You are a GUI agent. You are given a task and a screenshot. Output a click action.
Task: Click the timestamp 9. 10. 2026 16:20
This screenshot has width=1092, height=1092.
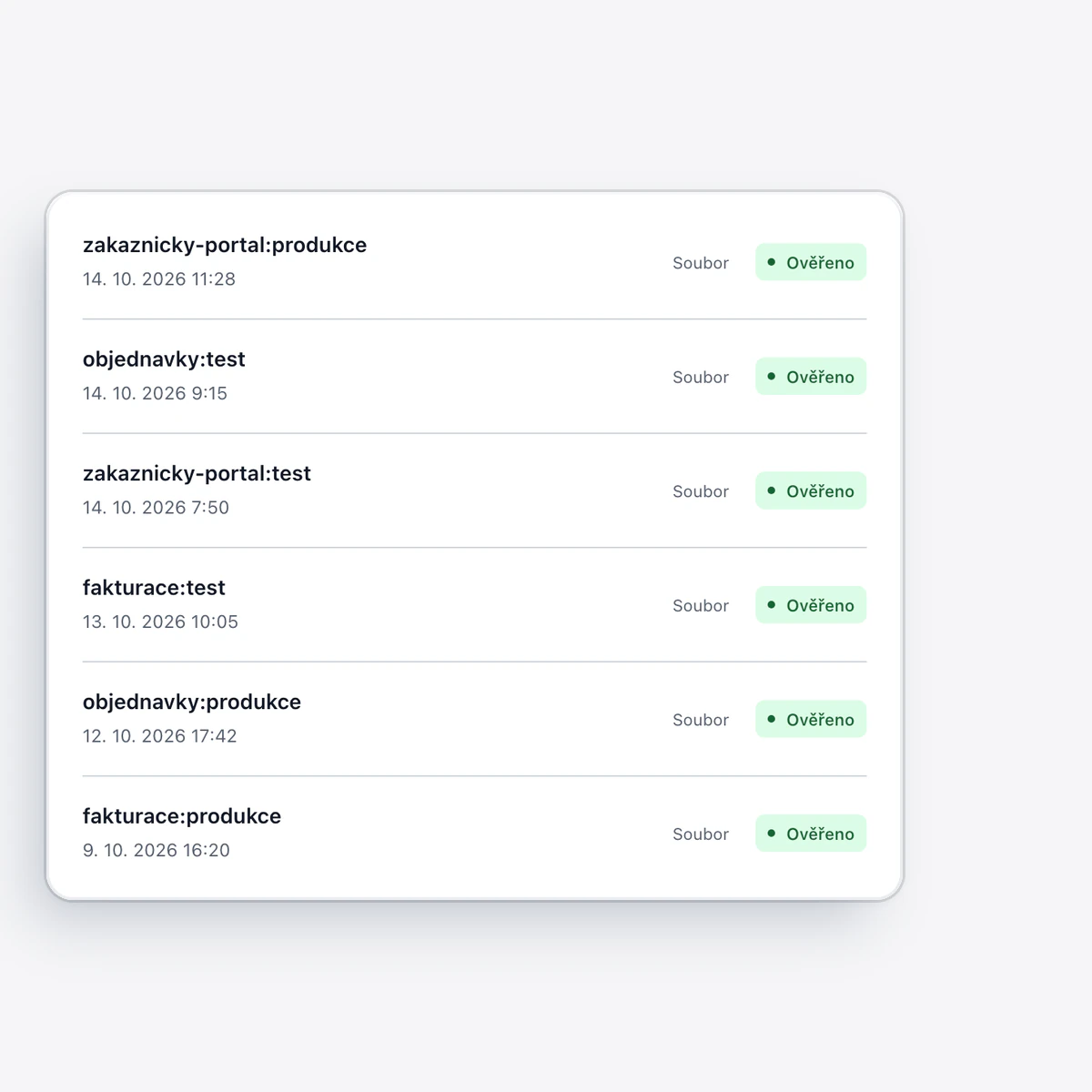click(157, 850)
